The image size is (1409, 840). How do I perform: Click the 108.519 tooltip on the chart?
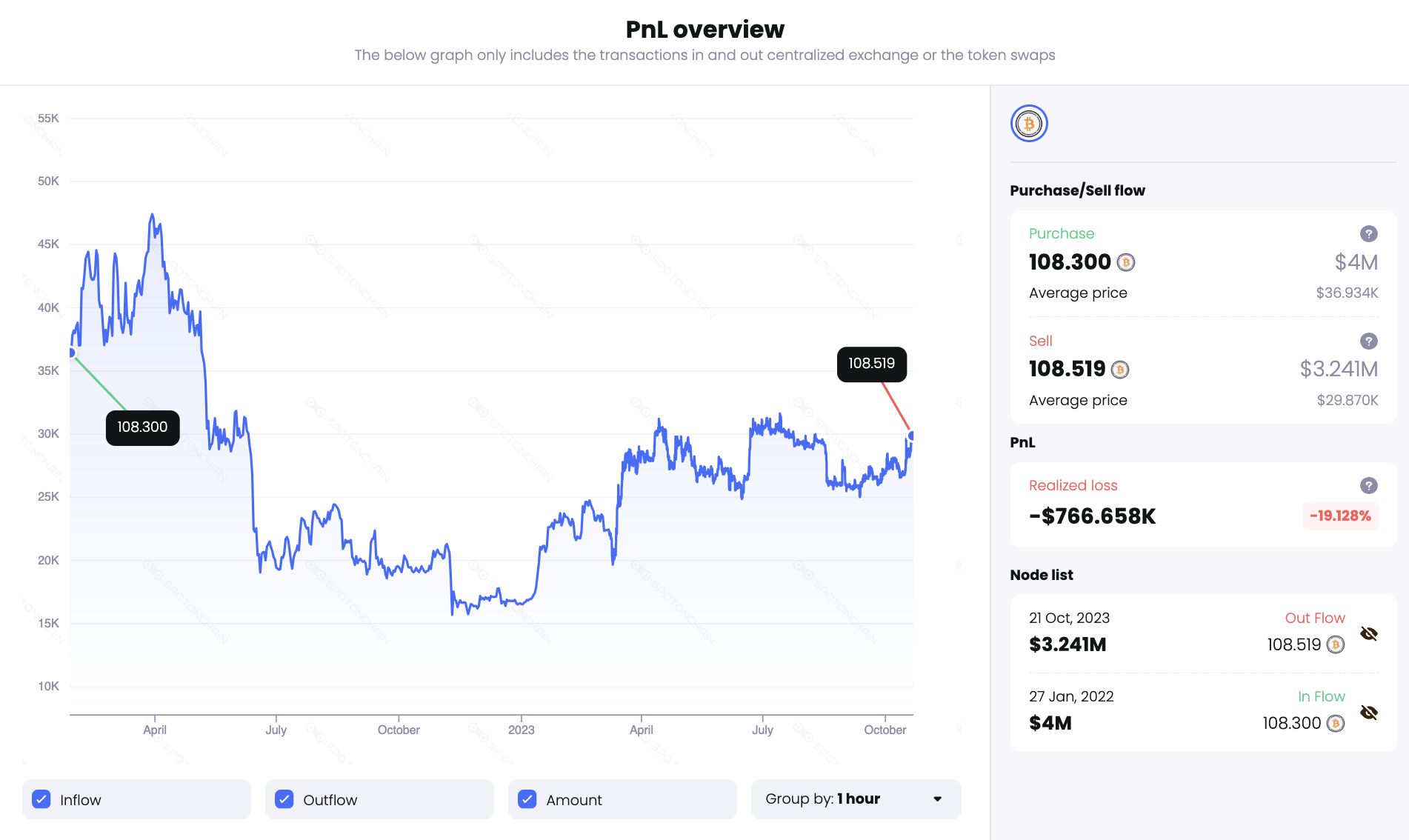(872, 364)
